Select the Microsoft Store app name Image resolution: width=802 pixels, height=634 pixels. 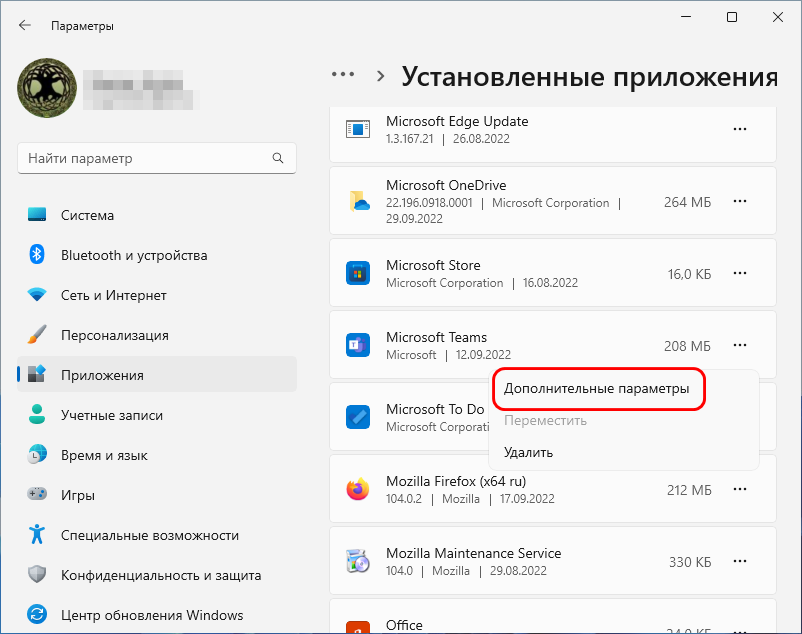click(x=433, y=265)
